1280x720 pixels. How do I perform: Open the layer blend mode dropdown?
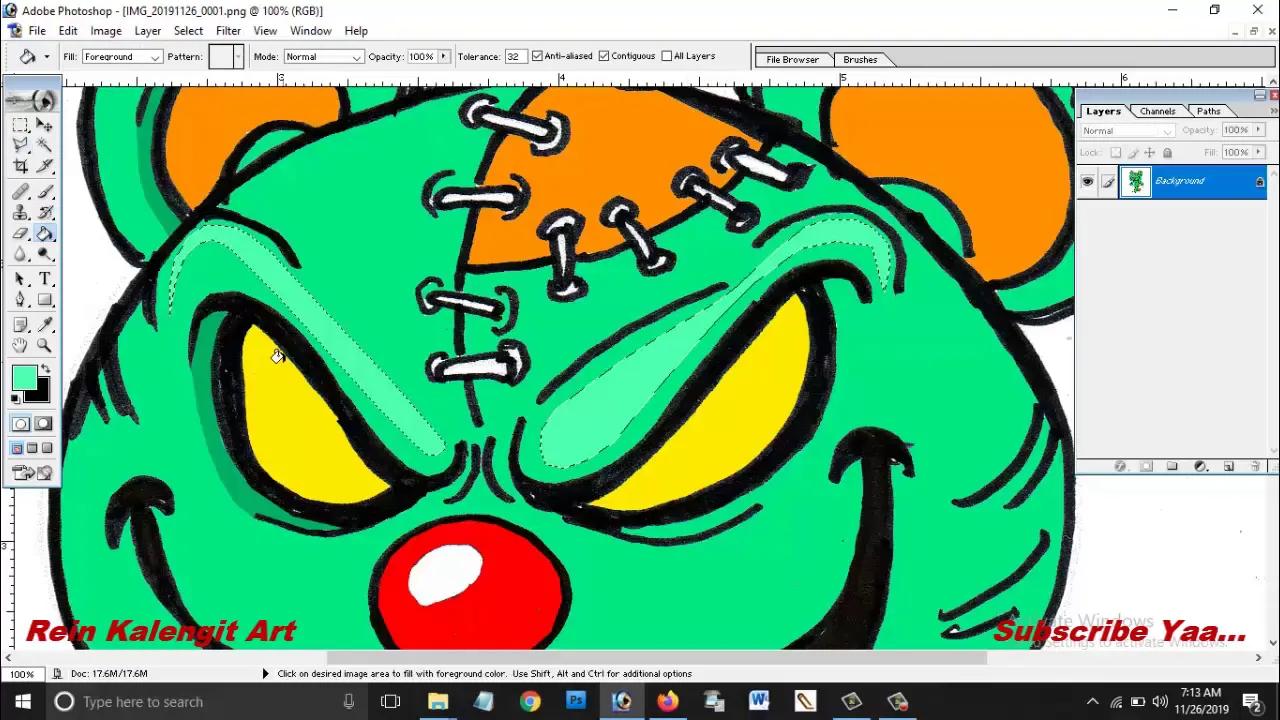1128,131
